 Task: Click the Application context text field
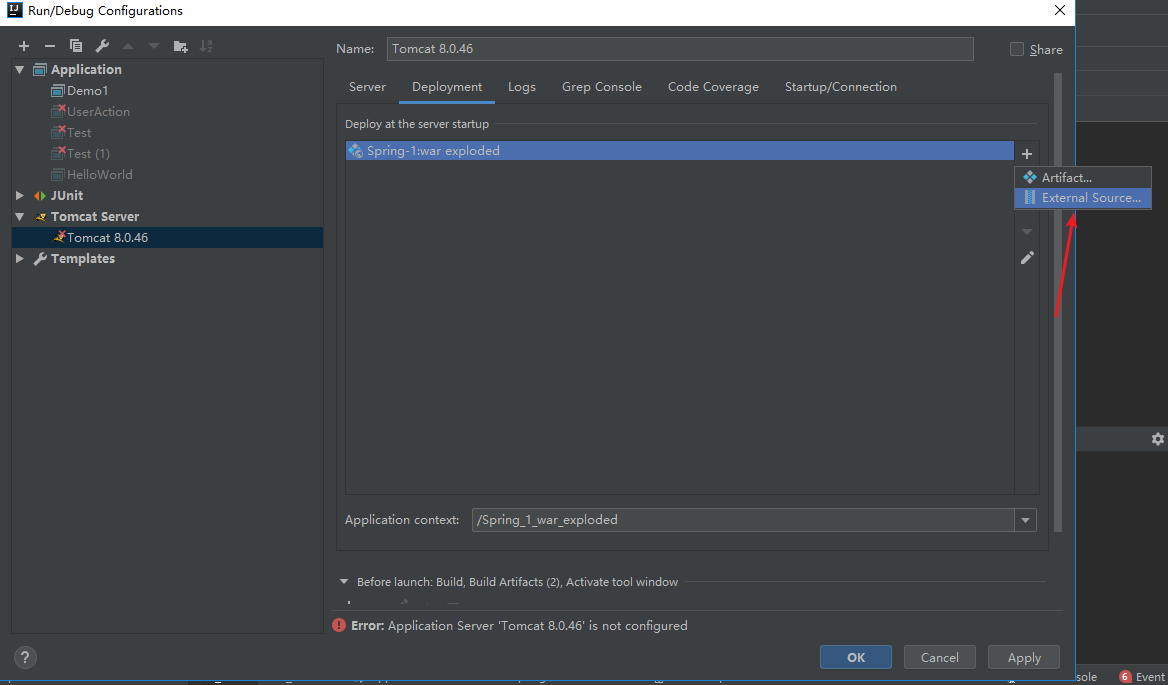tap(743, 520)
